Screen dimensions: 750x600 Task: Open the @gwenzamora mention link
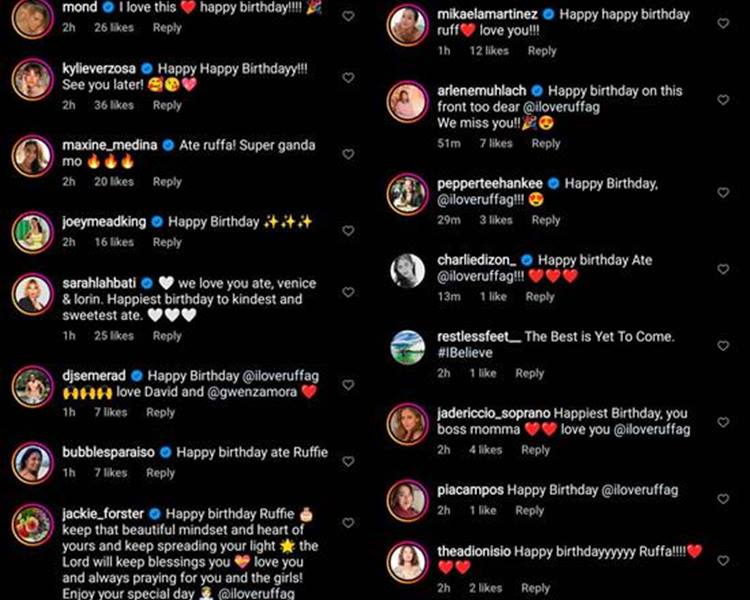tap(252, 392)
